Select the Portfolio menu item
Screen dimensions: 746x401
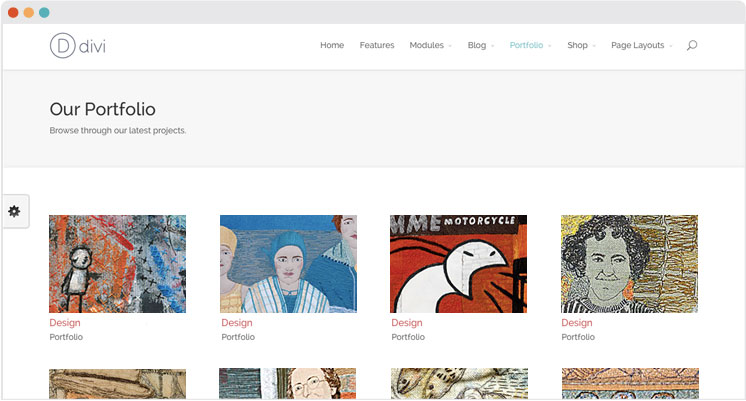(526, 45)
